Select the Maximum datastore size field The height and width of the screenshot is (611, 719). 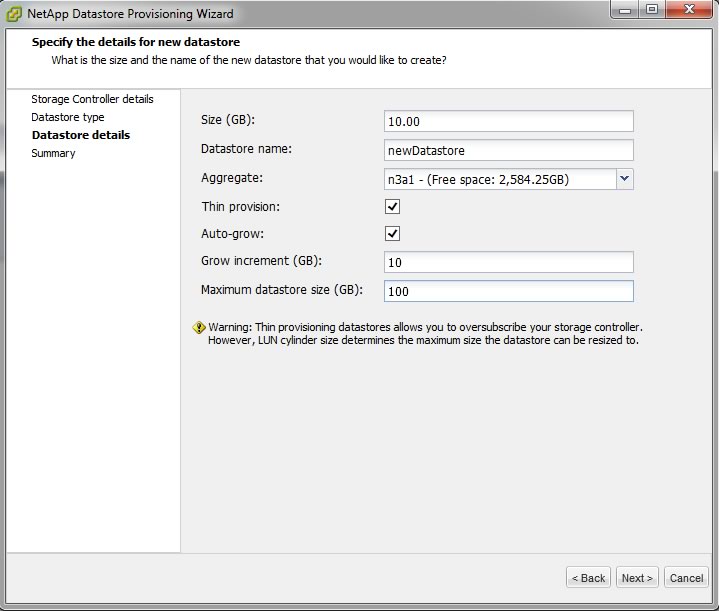pos(508,291)
